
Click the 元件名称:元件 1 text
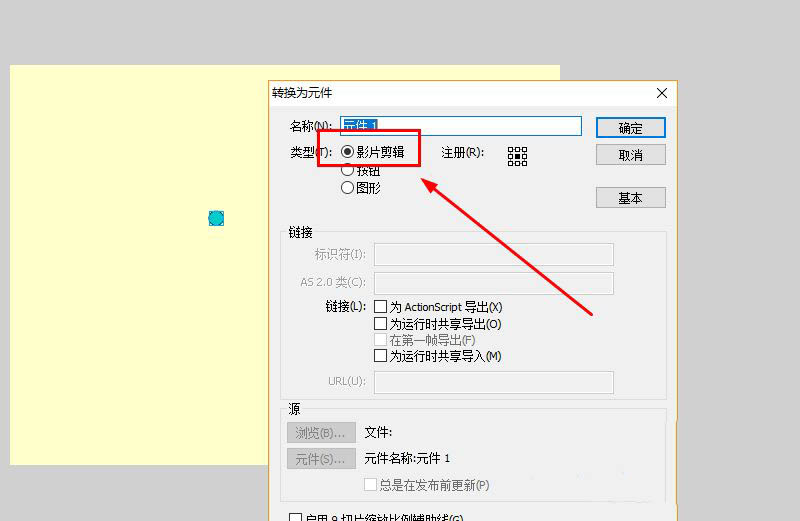(x=407, y=458)
